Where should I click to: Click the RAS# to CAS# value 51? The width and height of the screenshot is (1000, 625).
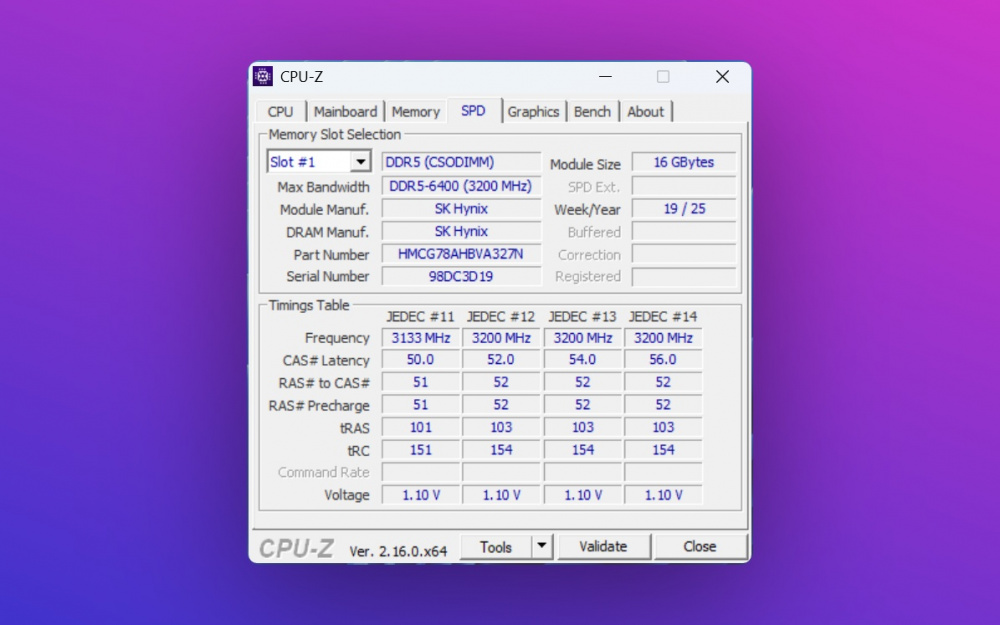[x=420, y=383]
